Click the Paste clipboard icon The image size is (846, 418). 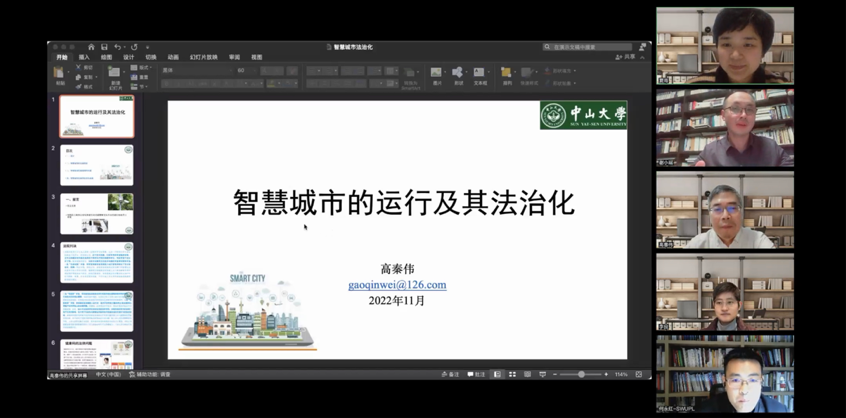pyautogui.click(x=61, y=73)
